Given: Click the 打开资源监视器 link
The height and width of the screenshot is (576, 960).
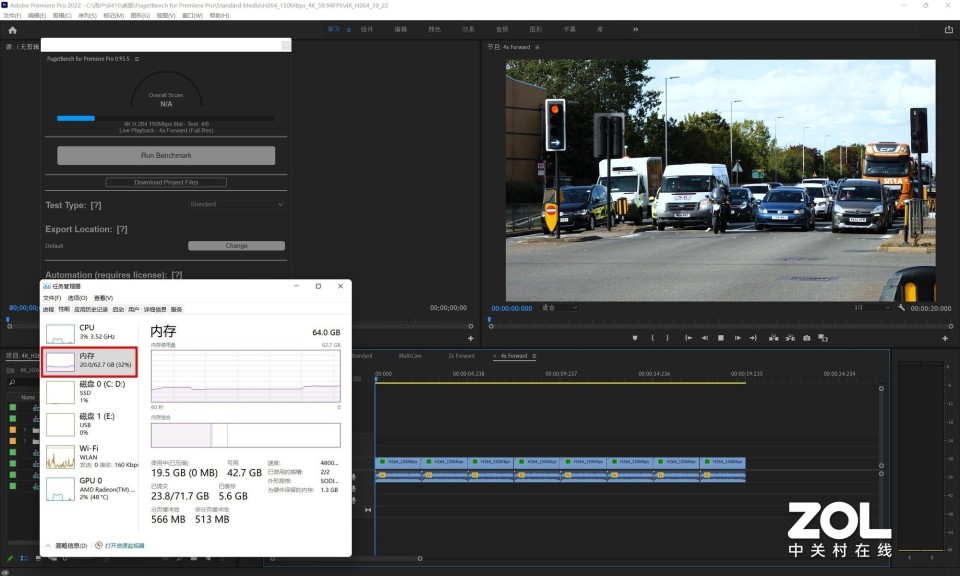Looking at the screenshot, I should coord(123,546).
